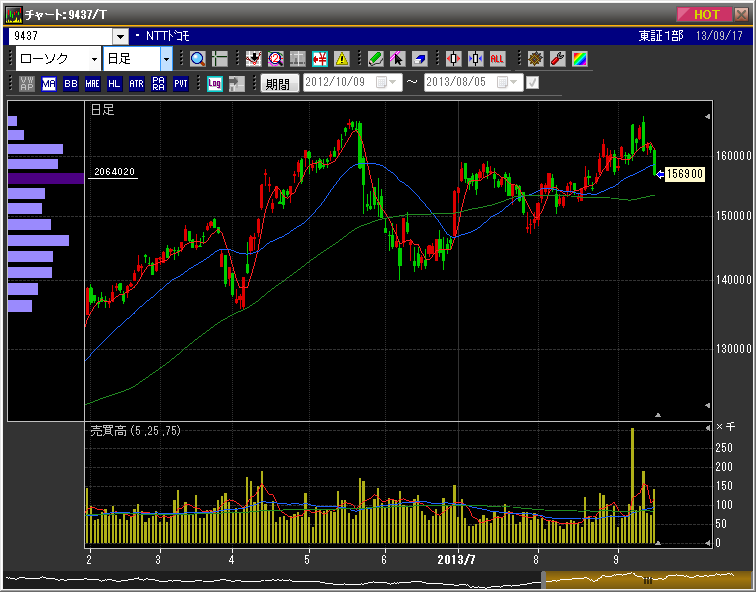Toggle the Log scale button
The image size is (756, 592).
(x=215, y=84)
